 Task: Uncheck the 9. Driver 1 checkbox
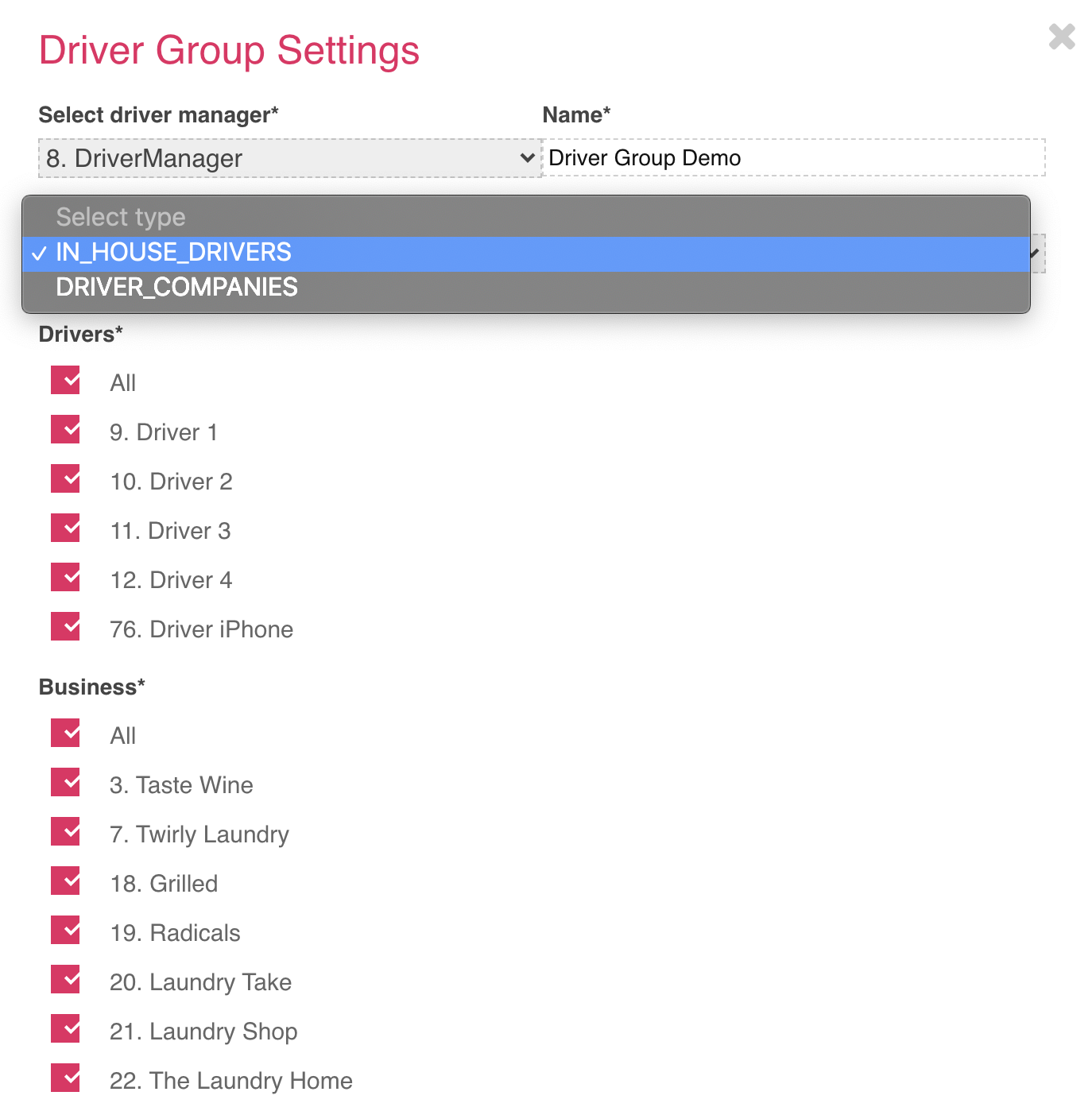click(x=66, y=430)
